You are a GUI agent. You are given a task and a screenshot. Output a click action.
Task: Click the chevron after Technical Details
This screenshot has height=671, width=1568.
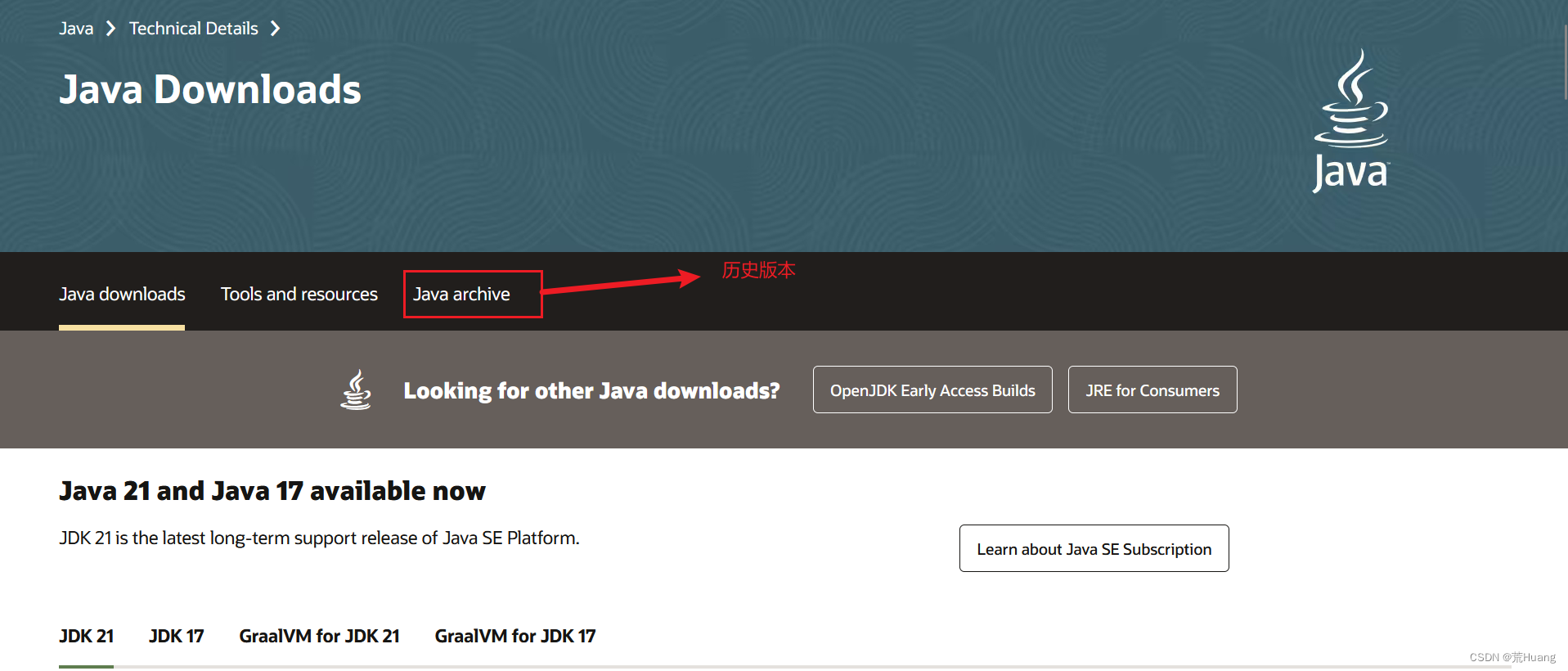[x=275, y=29]
